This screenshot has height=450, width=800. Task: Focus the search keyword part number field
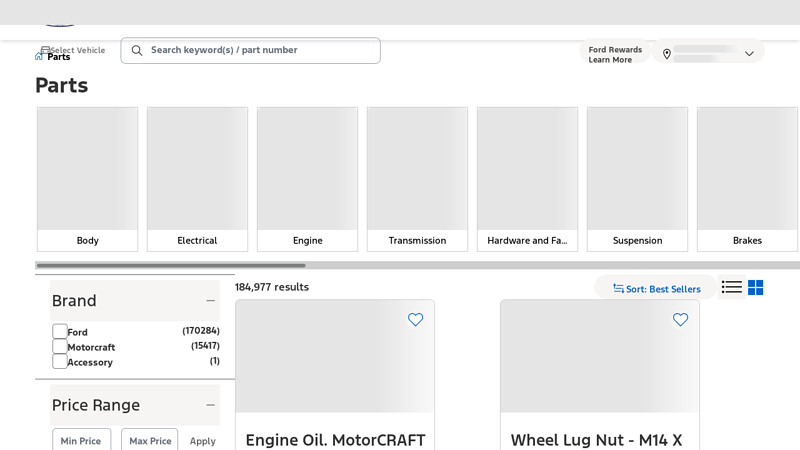[x=251, y=50]
